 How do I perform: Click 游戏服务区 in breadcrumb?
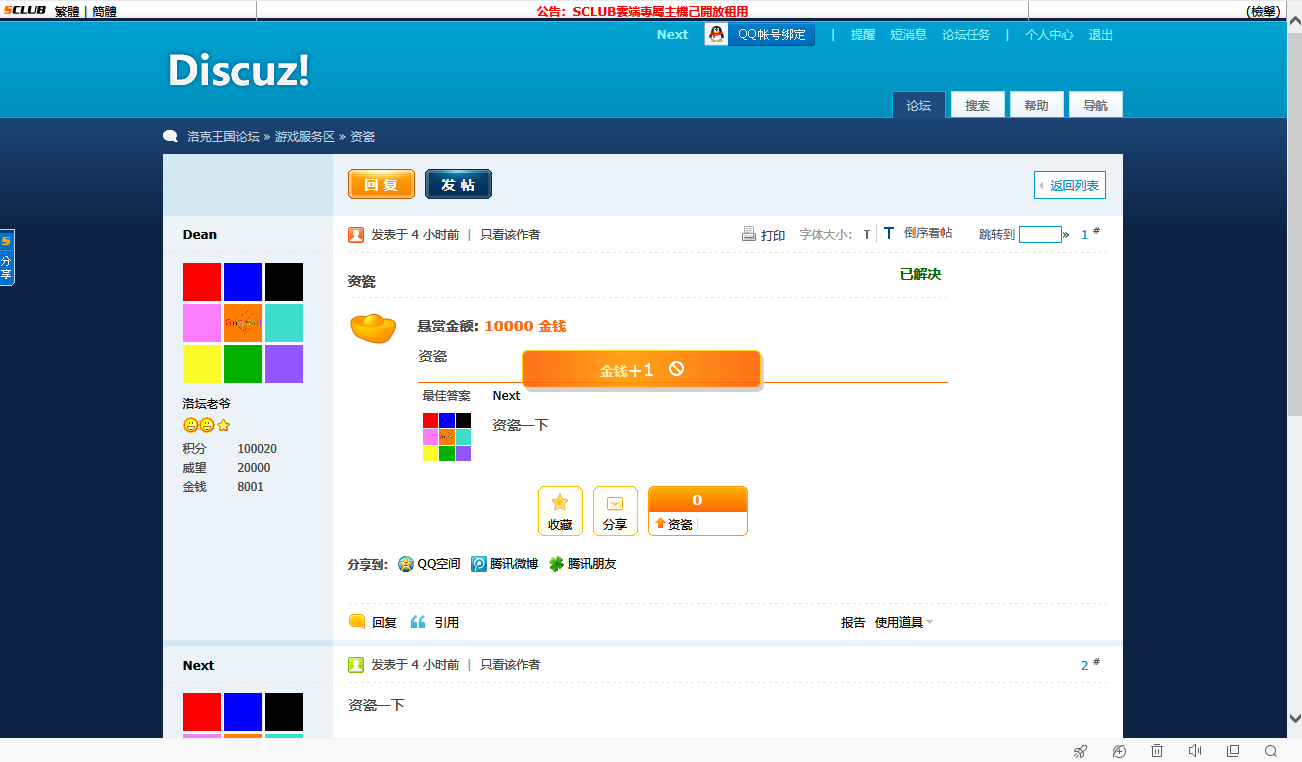305,136
